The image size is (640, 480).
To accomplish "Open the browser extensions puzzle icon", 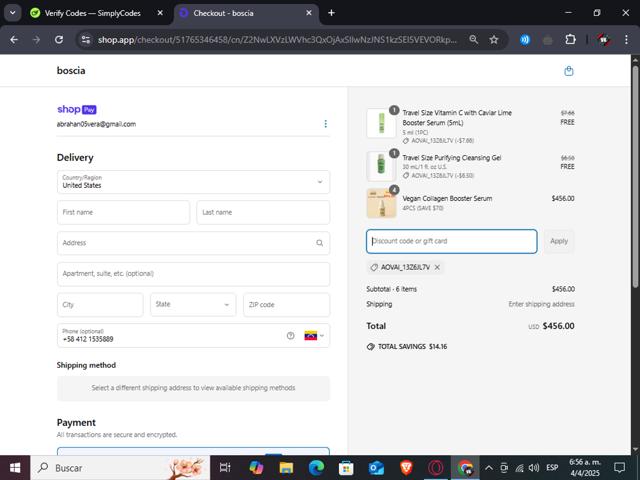I will [570, 40].
